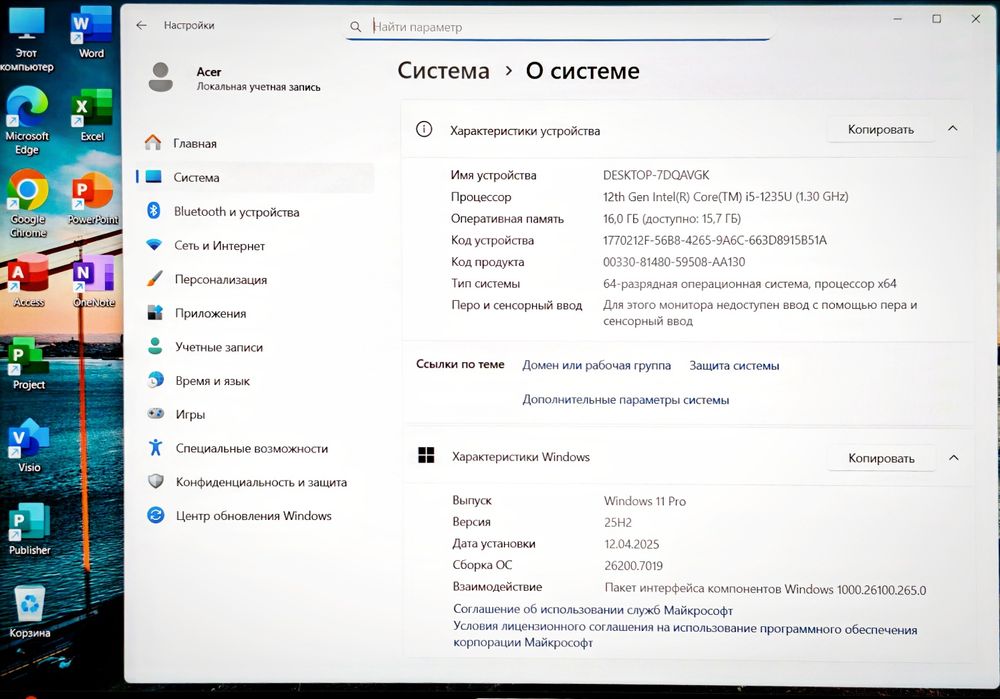Click the Acer user avatar icon
This screenshot has width=1000, height=699.
coord(161,77)
